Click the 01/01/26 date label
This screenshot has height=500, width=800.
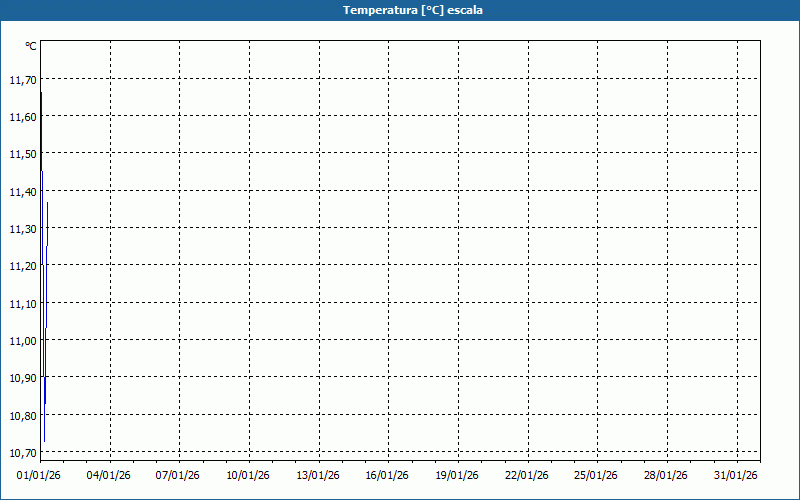(38, 476)
